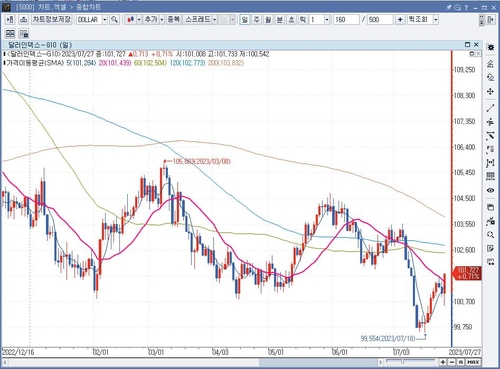Click the 추가 button
This screenshot has height=369, width=500.
point(151,20)
